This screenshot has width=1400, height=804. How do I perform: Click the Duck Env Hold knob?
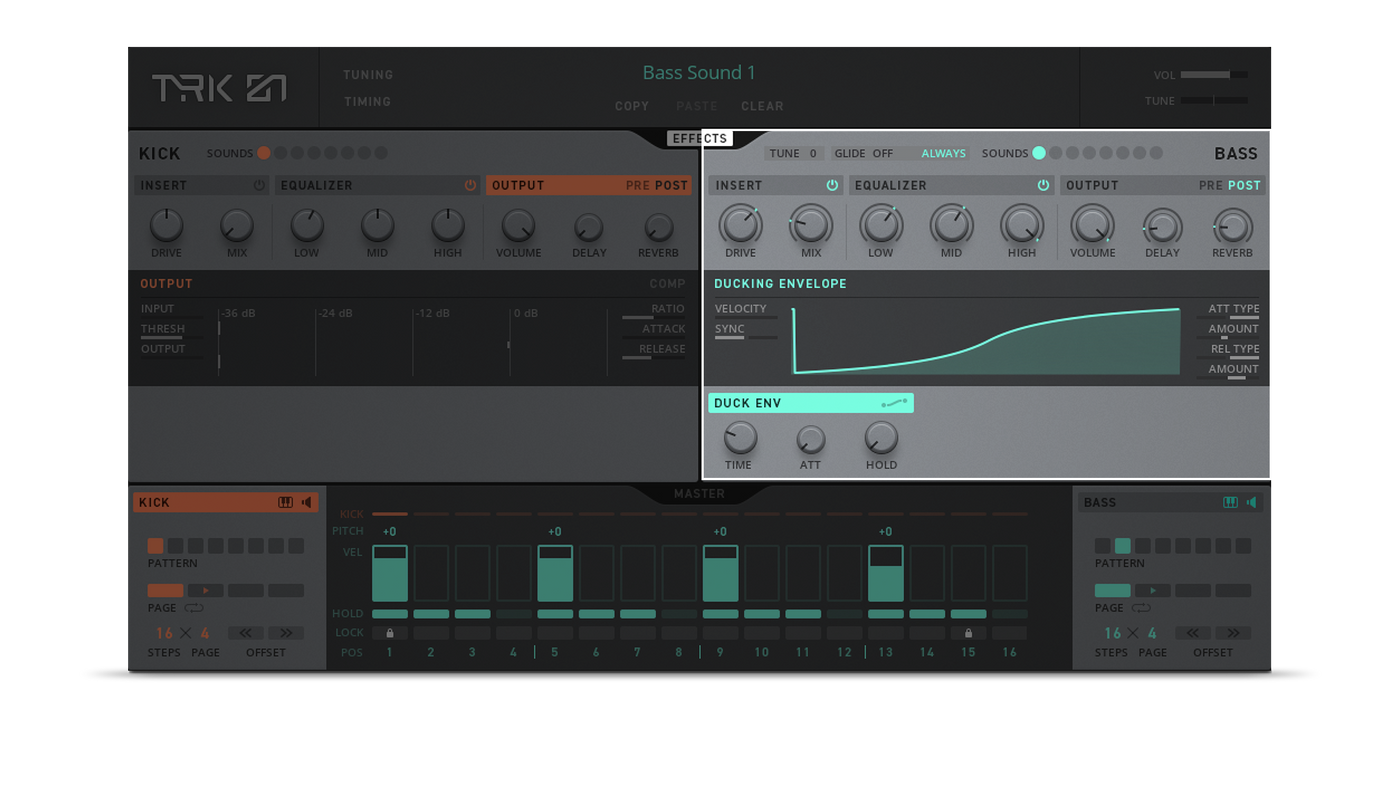coord(881,438)
